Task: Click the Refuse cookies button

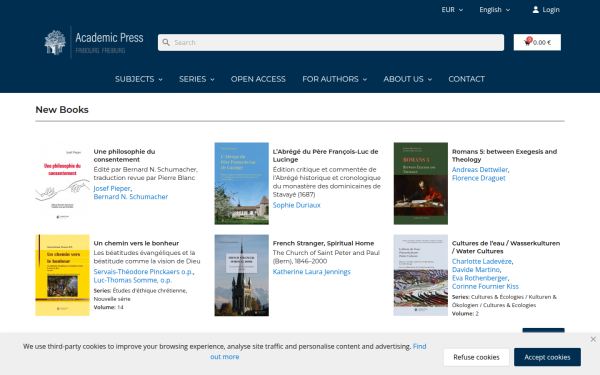Action: coord(476,357)
